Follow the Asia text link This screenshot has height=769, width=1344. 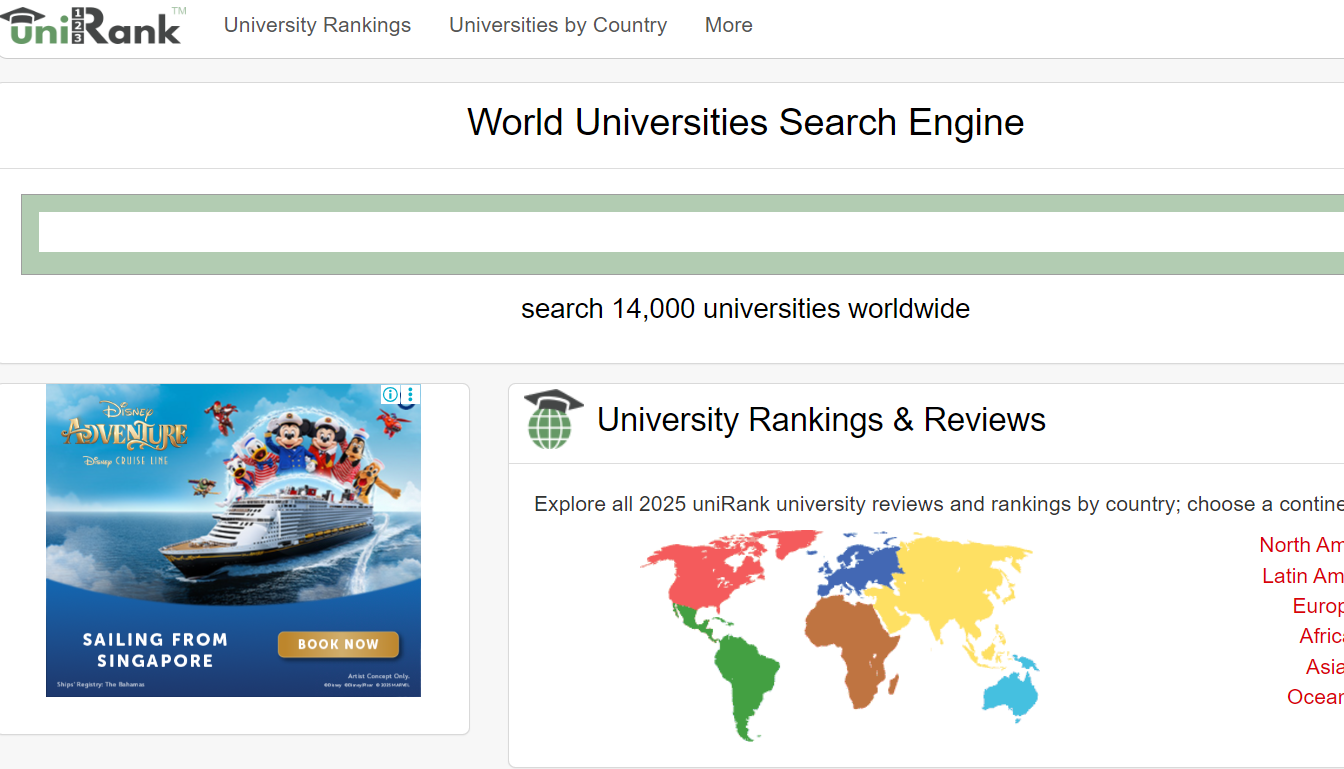(x=1324, y=667)
